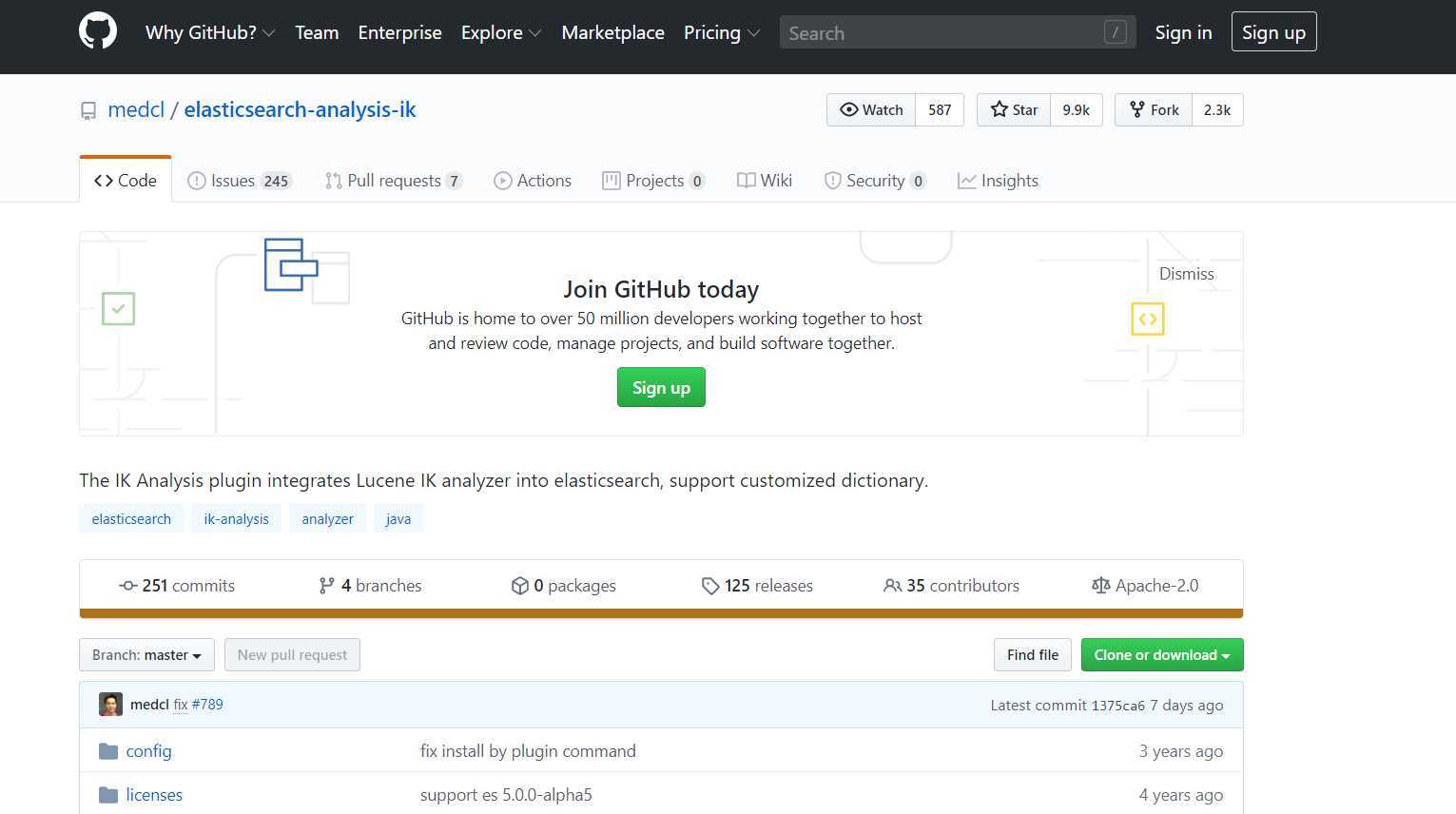Open the config folder link
This screenshot has width=1456, height=814.
tap(149, 751)
